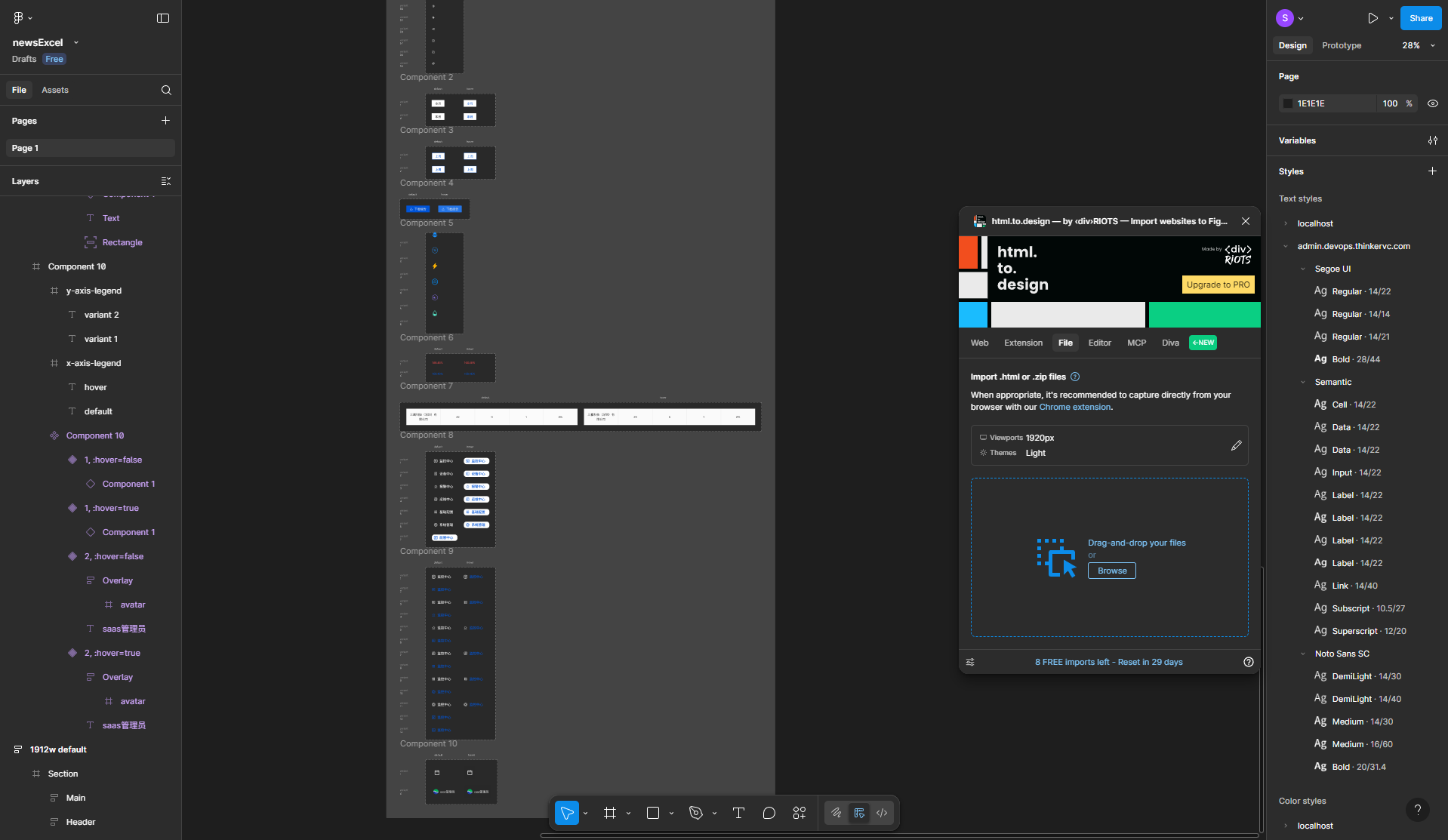Open the Editor tab in the plugin

(1099, 343)
